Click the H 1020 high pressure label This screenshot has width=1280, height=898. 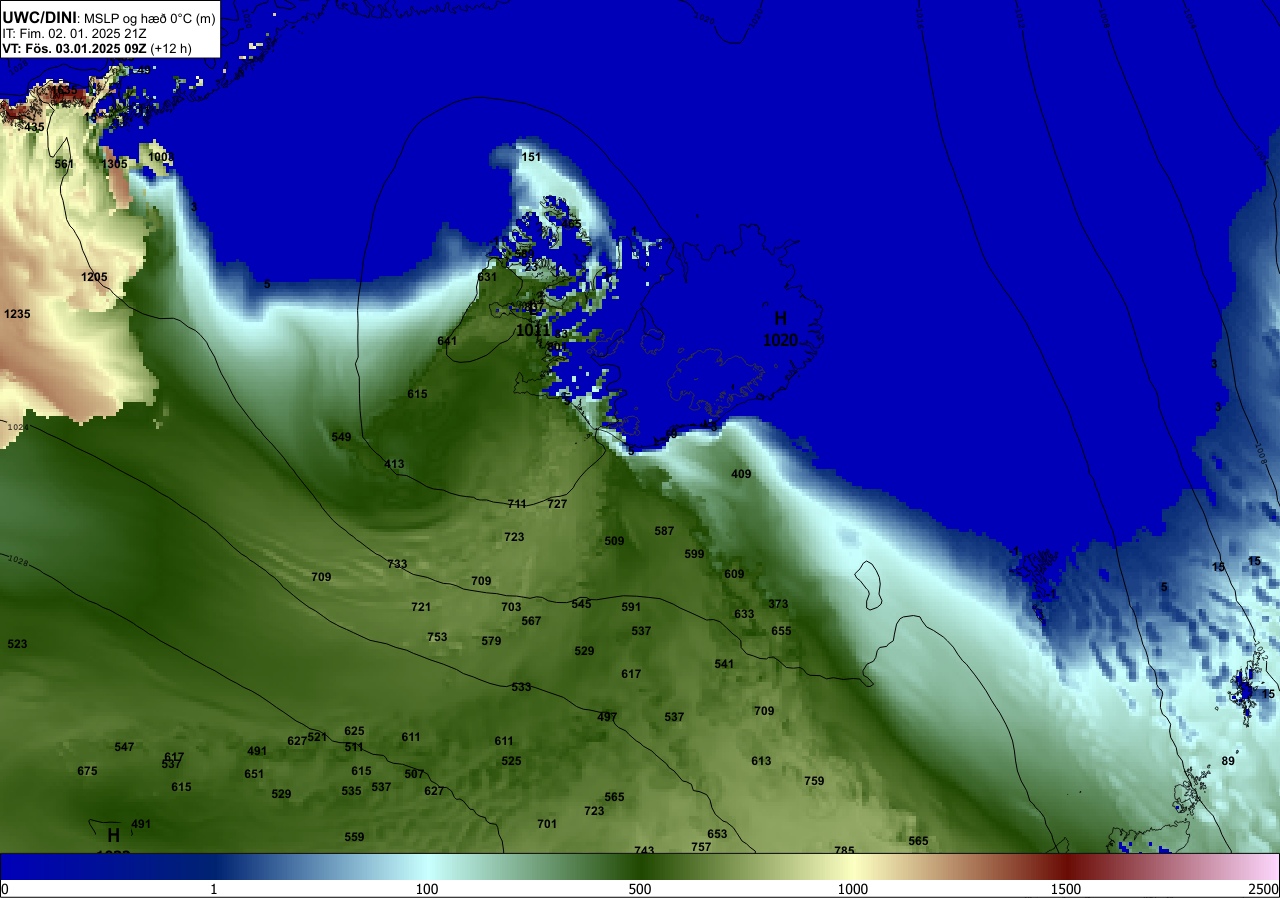click(x=780, y=329)
